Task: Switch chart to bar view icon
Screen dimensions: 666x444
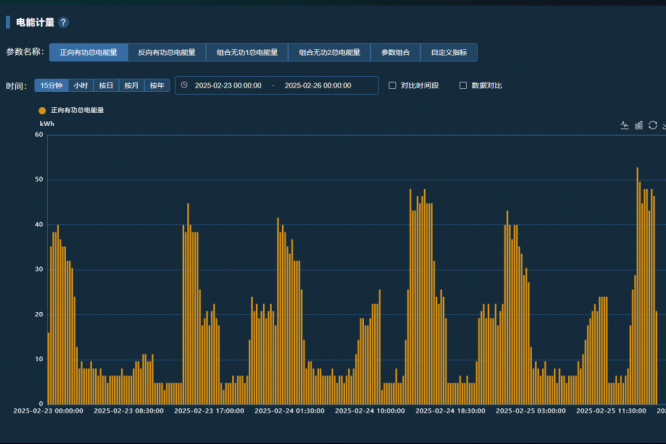Action: (x=639, y=125)
